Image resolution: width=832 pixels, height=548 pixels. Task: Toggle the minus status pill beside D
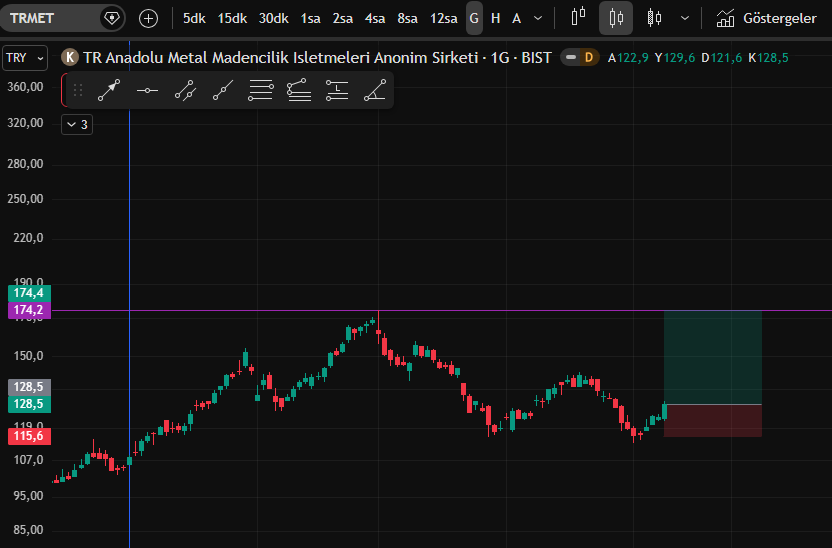tap(571, 57)
